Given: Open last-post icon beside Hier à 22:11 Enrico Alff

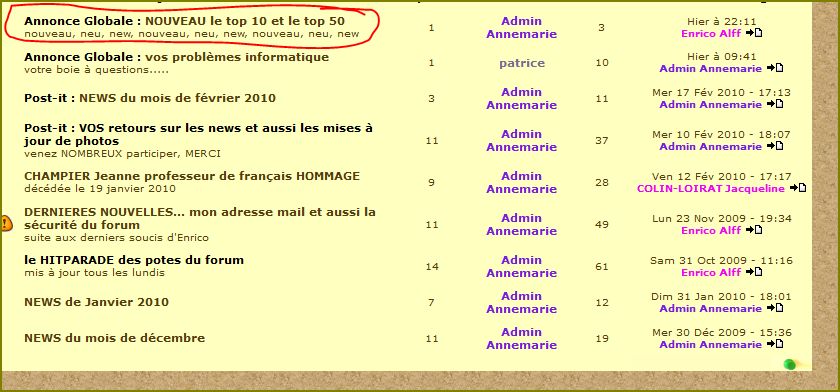Looking at the screenshot, I should (x=754, y=33).
